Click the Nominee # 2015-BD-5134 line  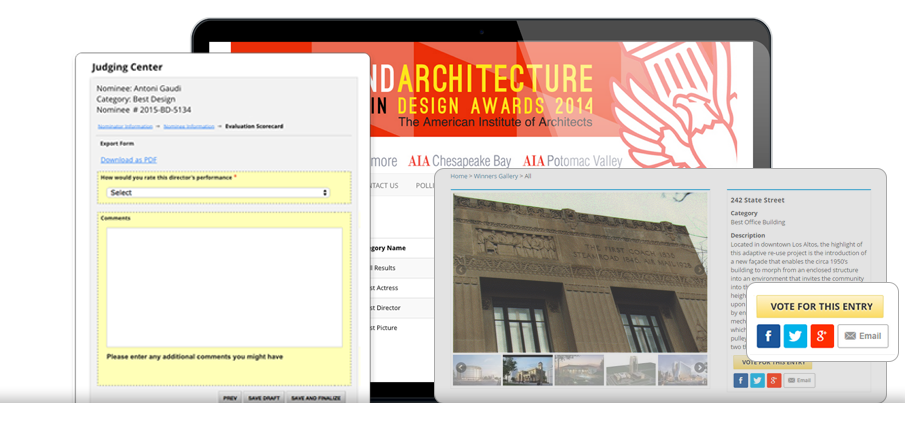pyautogui.click(x=144, y=110)
